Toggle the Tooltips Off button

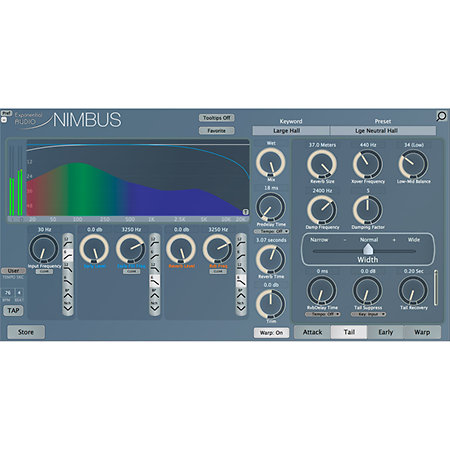(x=216, y=118)
